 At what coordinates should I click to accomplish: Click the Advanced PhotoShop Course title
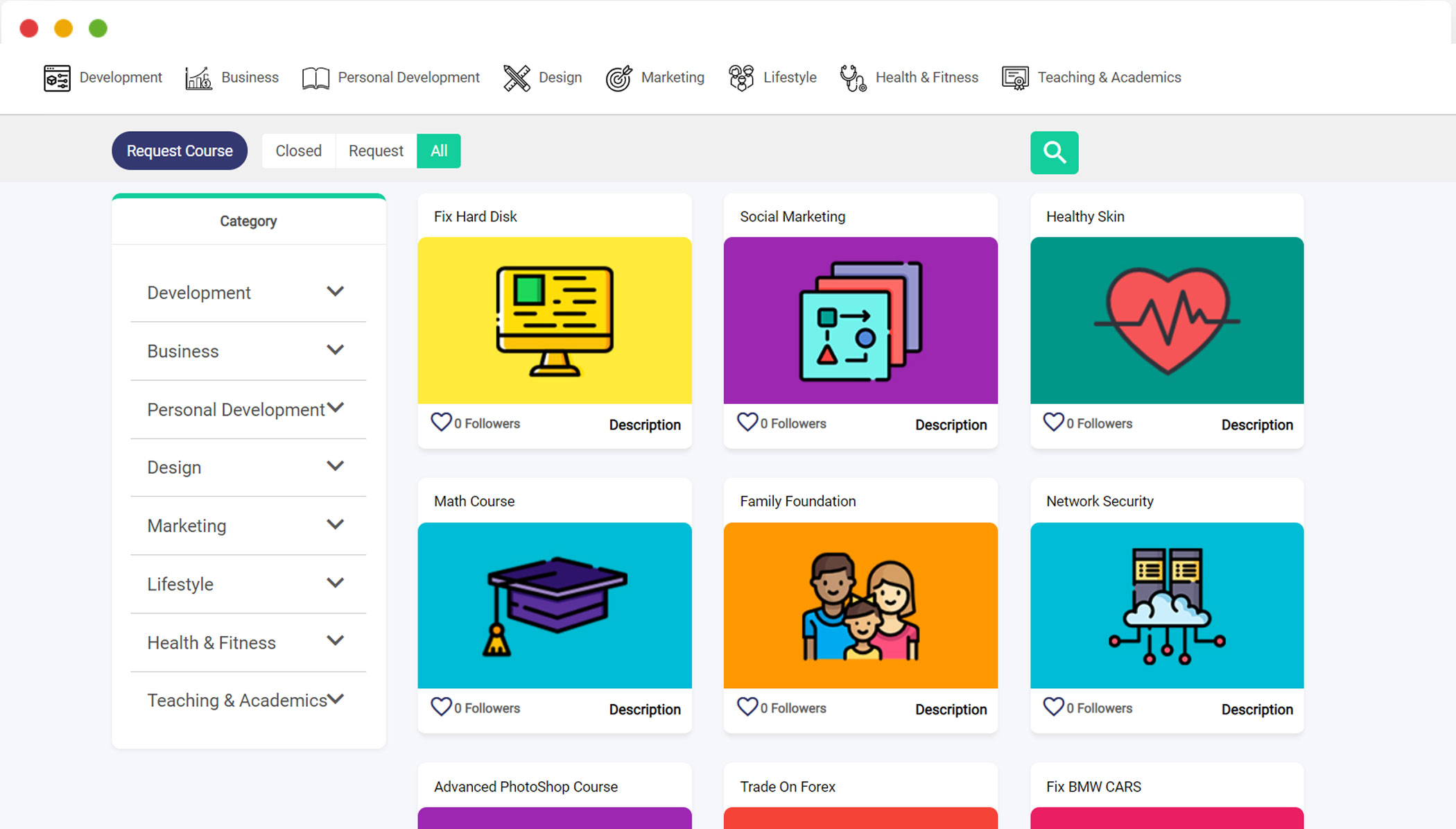[526, 787]
